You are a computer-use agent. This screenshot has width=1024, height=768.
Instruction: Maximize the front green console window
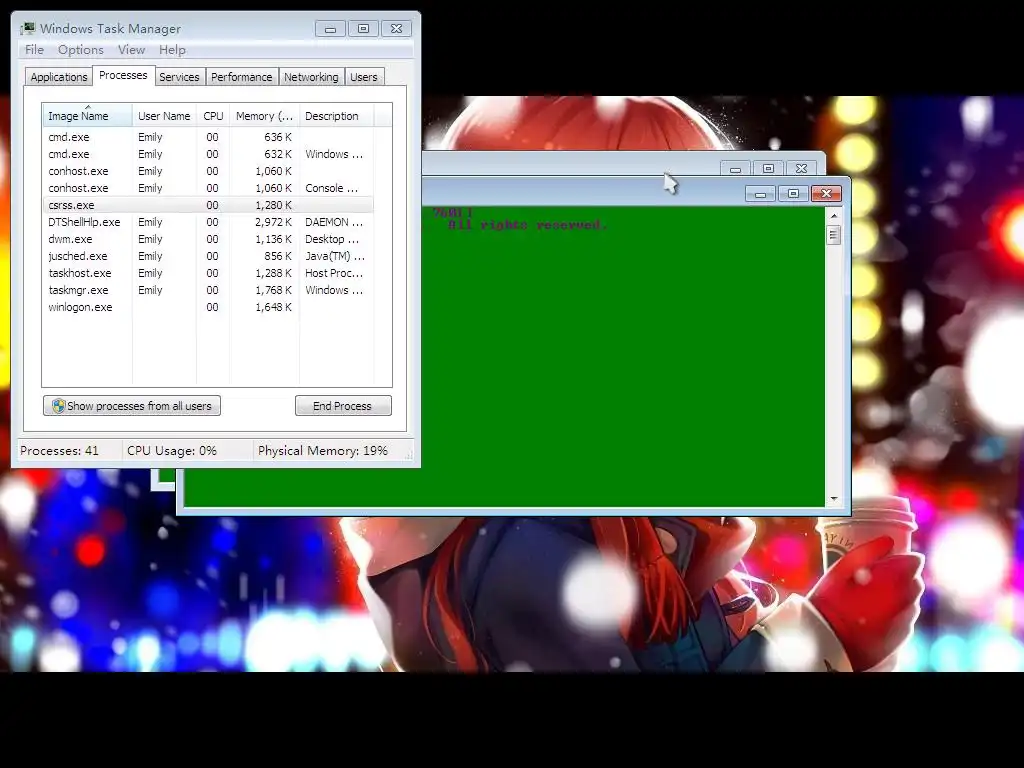click(x=793, y=194)
